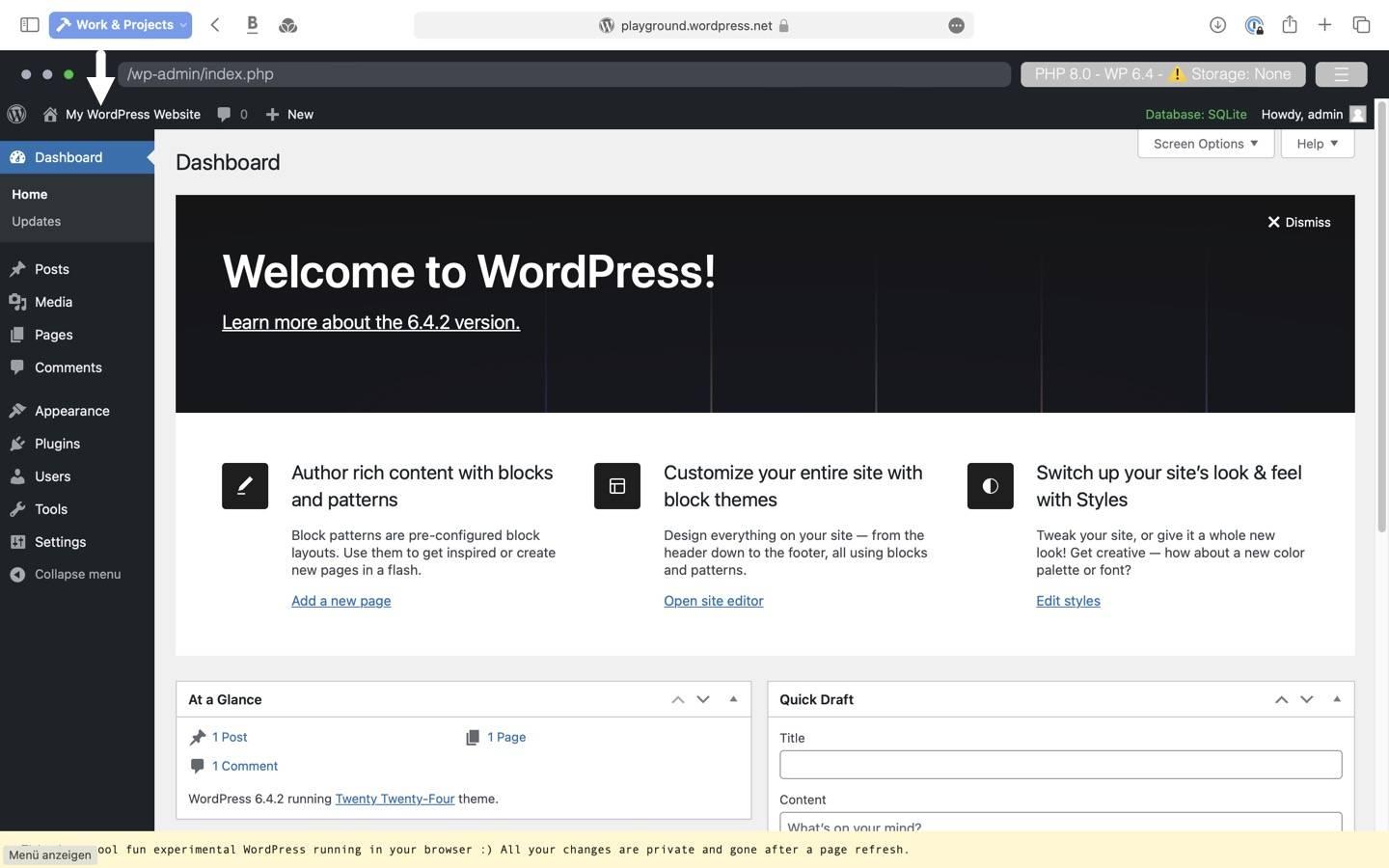Move the Quick Draft box down
The height and width of the screenshot is (868, 1389).
[x=1306, y=699]
